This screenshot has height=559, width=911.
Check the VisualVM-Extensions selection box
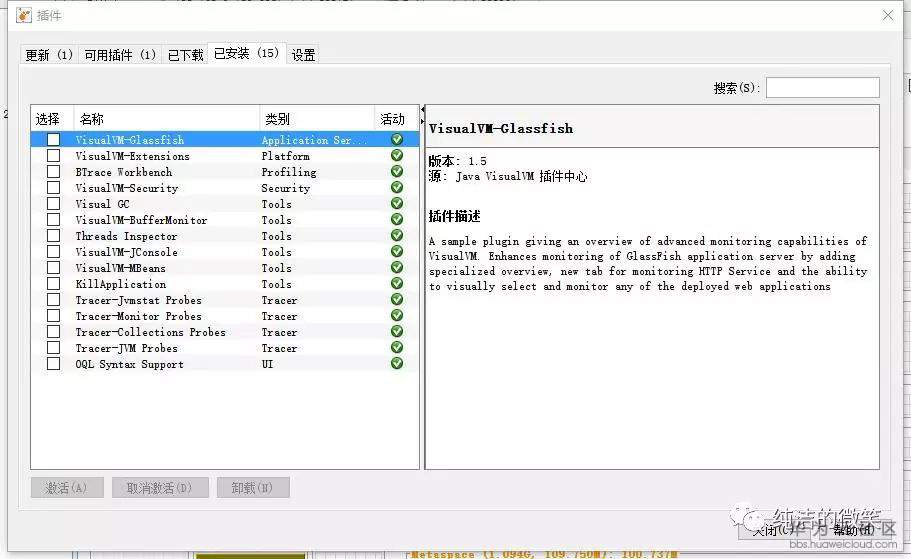53,156
